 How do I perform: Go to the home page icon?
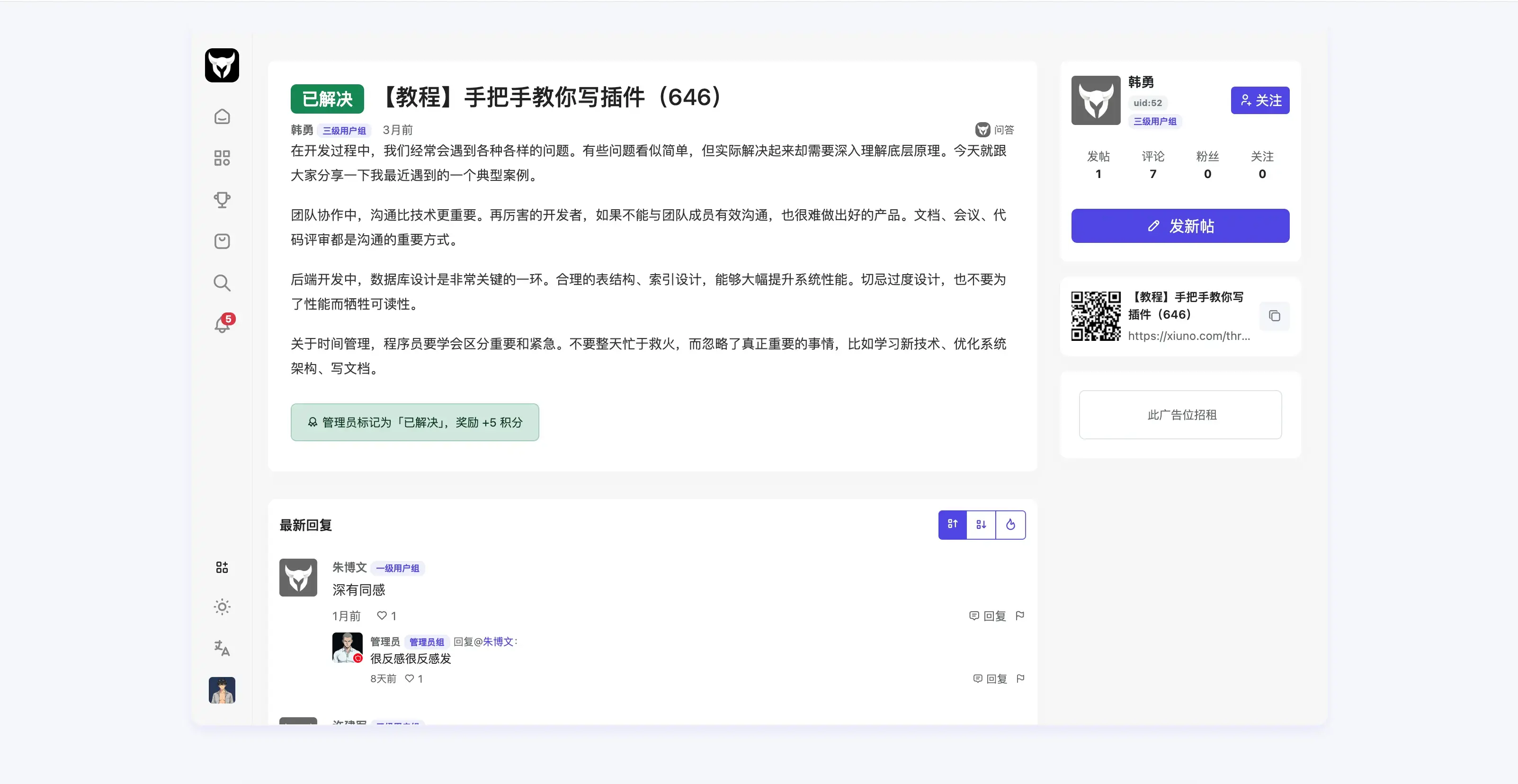click(x=222, y=116)
